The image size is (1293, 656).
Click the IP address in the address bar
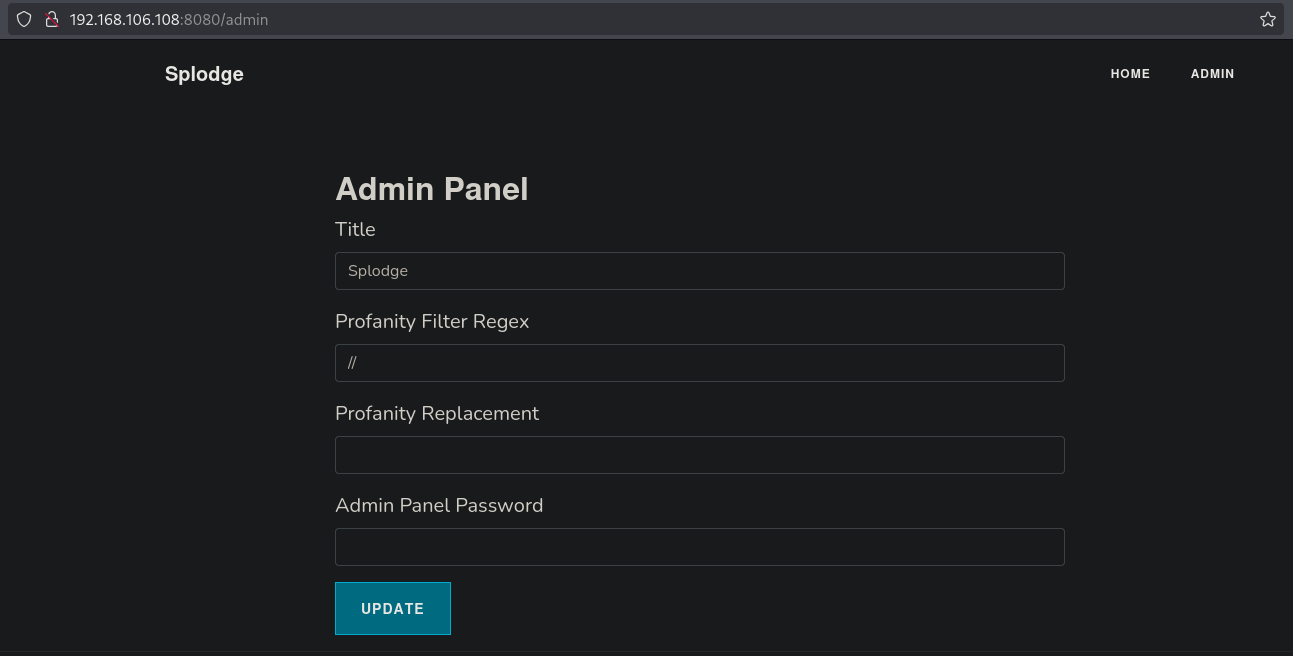[x=125, y=19]
